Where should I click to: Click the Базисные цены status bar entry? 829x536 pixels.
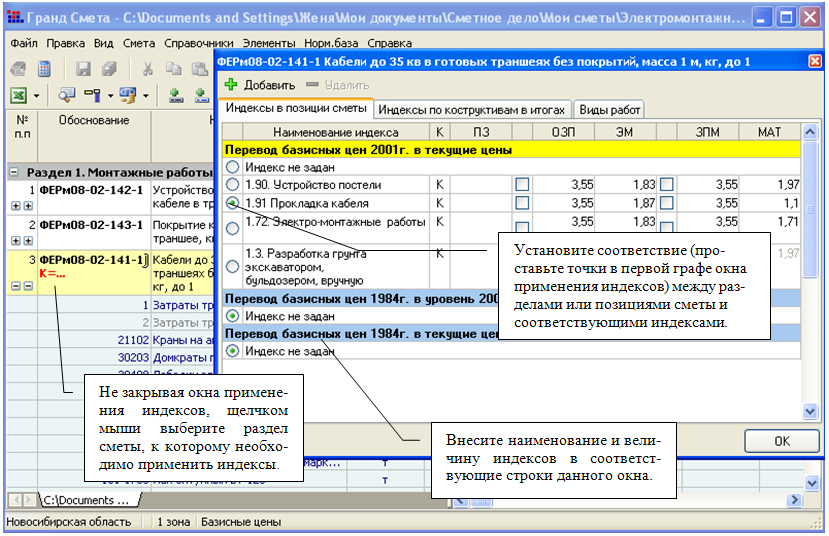(241, 522)
